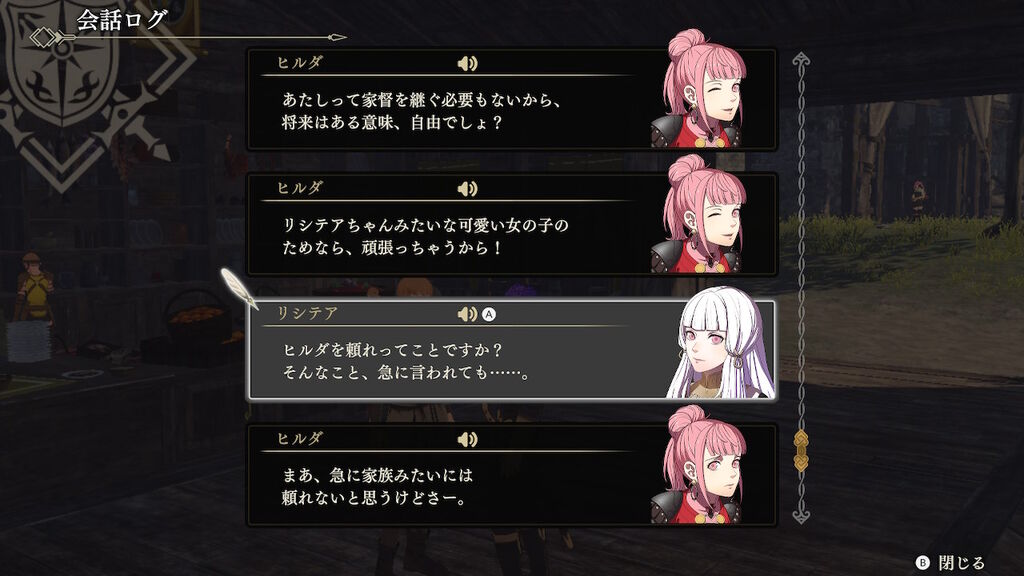Select entry ためなら、頑張っちゃうから！
This screenshot has width=1024, height=576.
(x=511, y=224)
